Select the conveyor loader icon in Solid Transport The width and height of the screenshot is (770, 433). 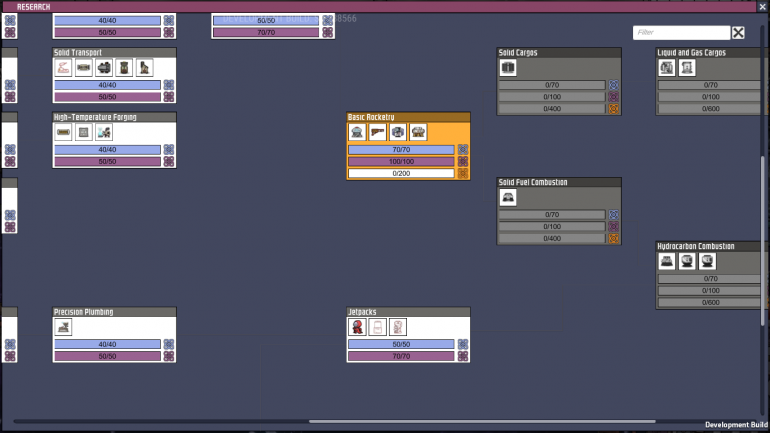[104, 68]
